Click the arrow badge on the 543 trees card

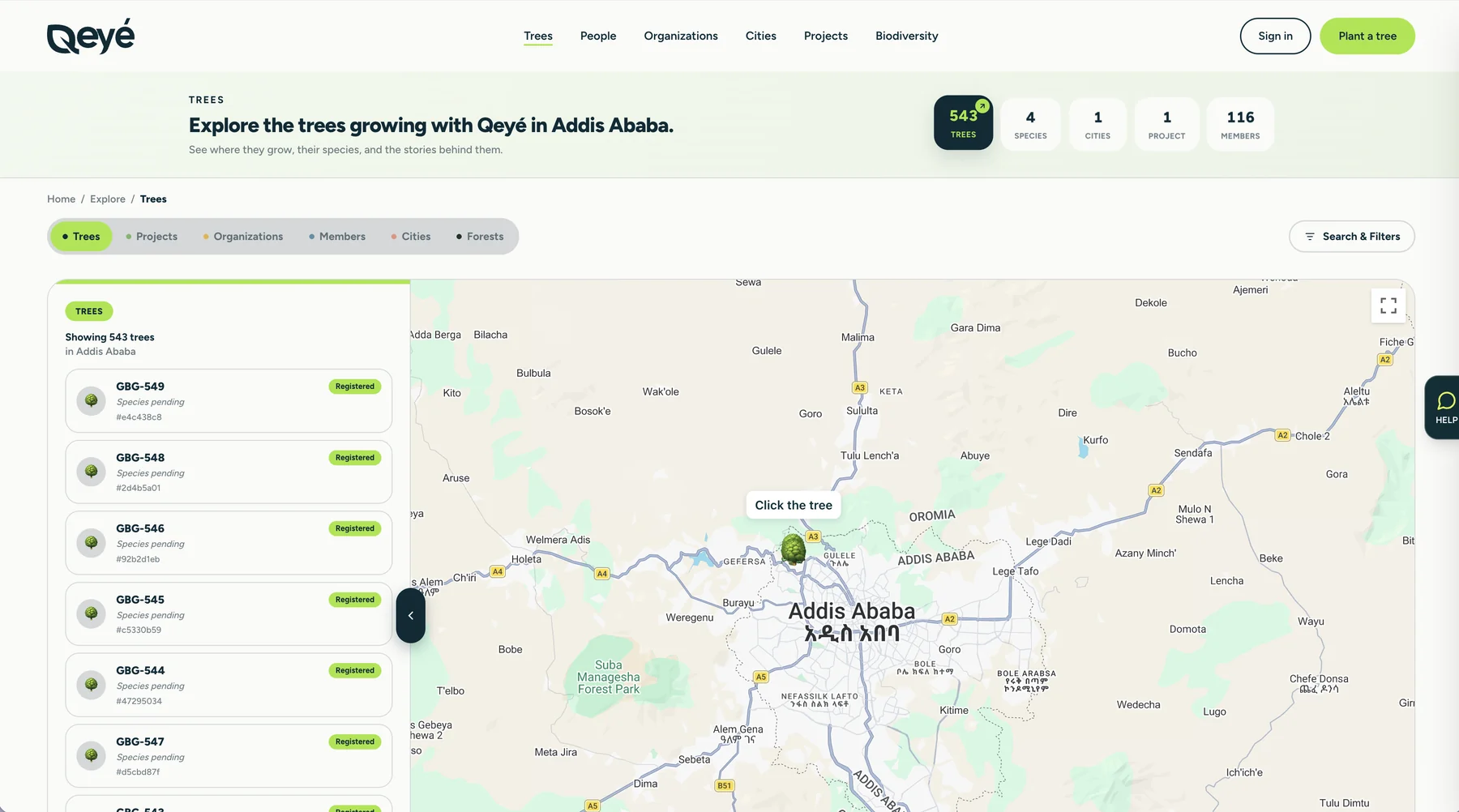982,106
